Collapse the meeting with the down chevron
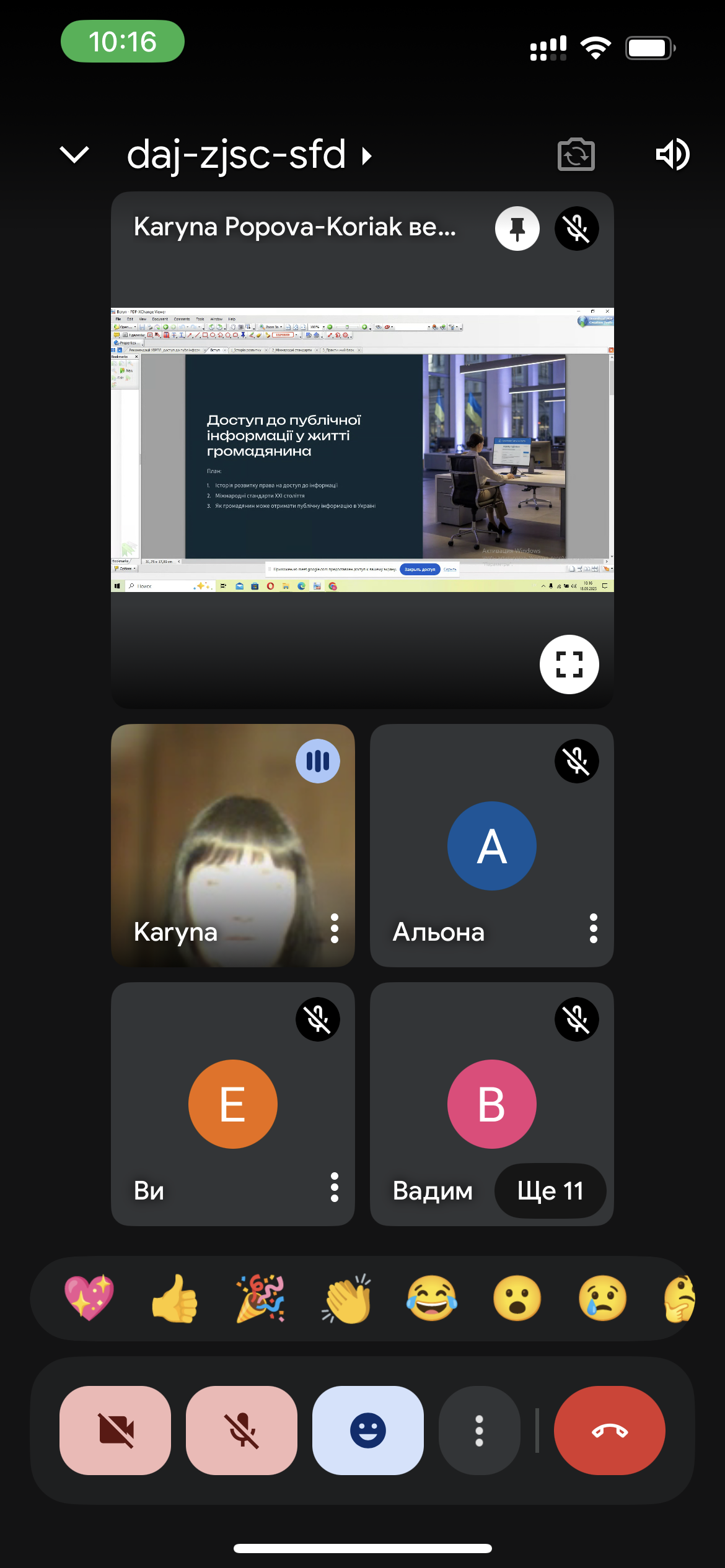The image size is (725, 1568). [x=74, y=155]
